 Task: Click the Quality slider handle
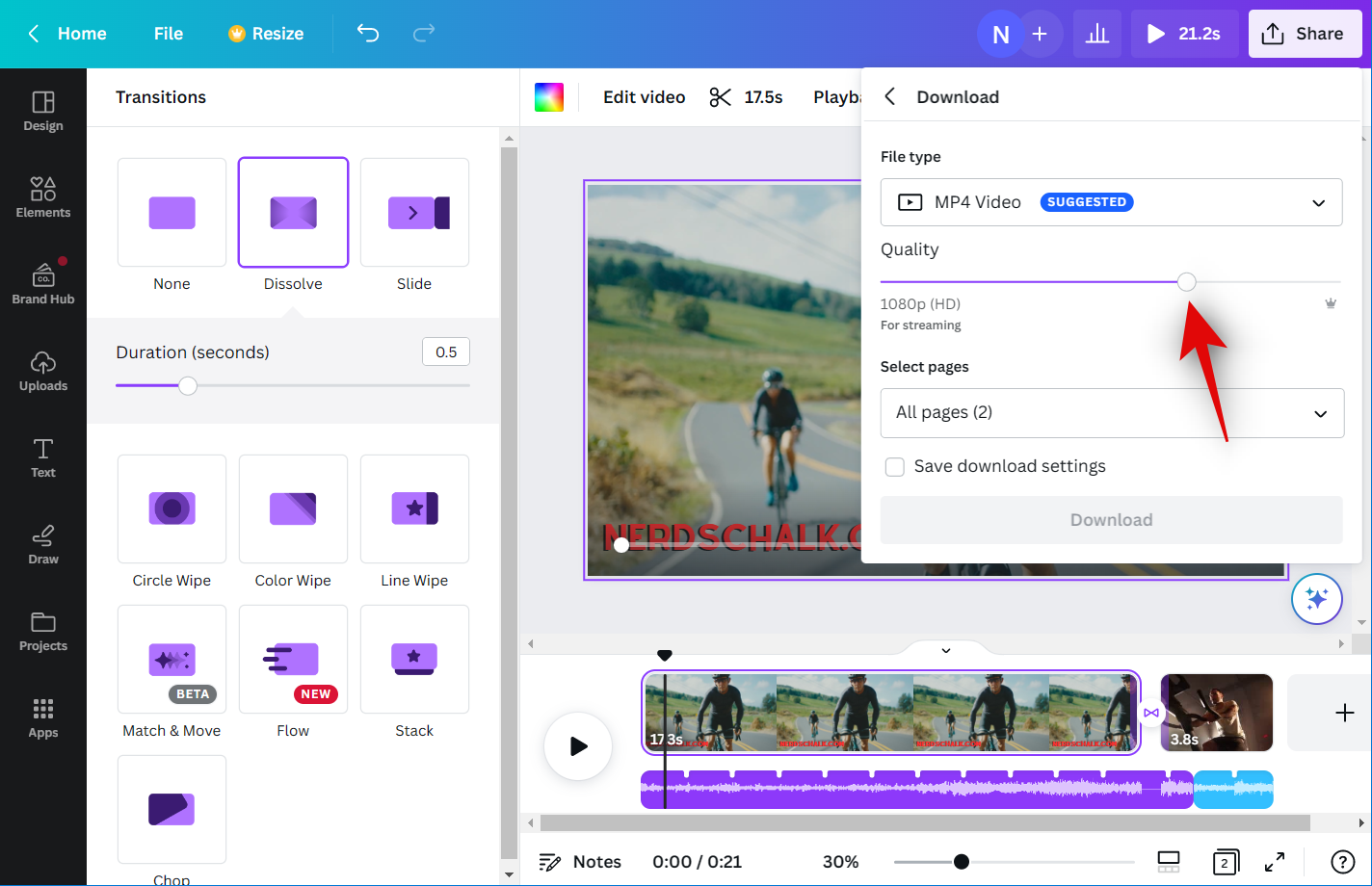(x=1187, y=282)
